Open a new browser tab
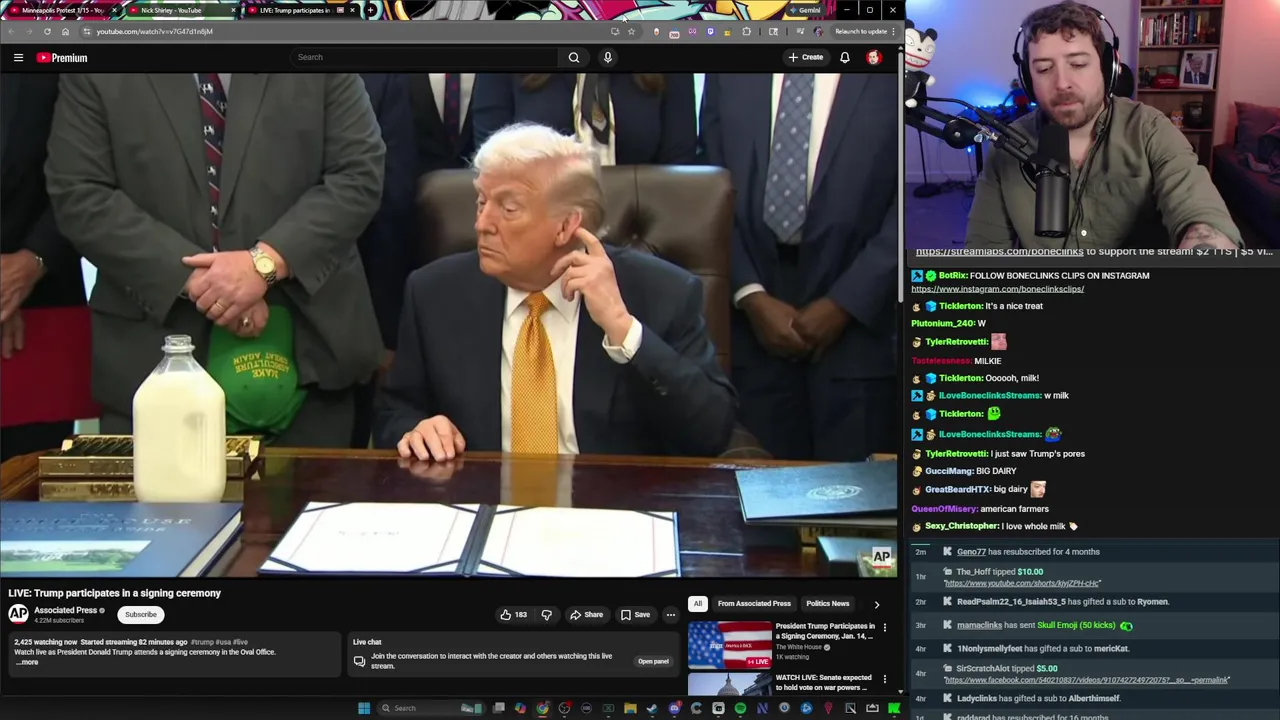 point(371,10)
